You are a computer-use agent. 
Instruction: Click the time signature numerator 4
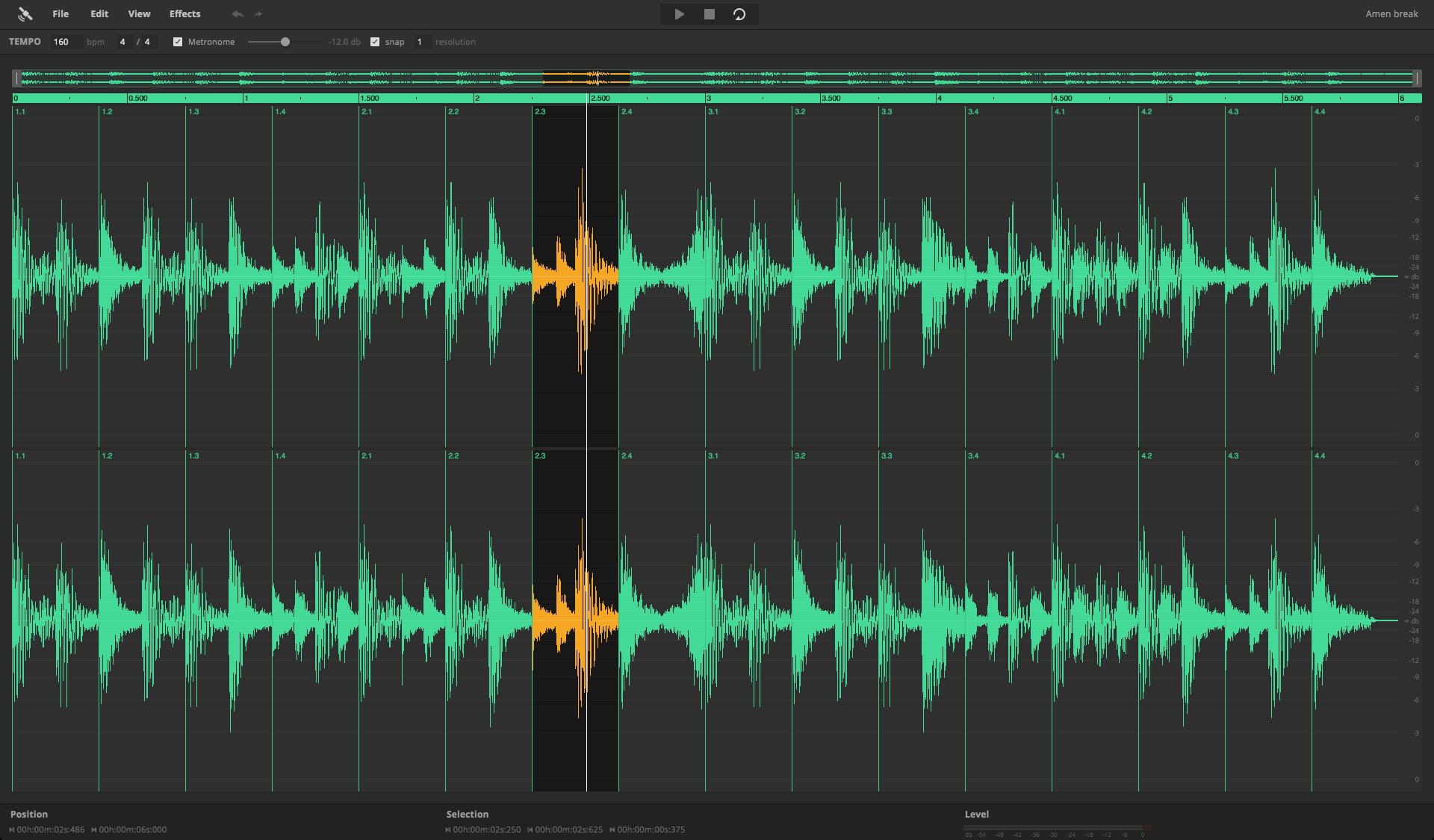[x=123, y=41]
